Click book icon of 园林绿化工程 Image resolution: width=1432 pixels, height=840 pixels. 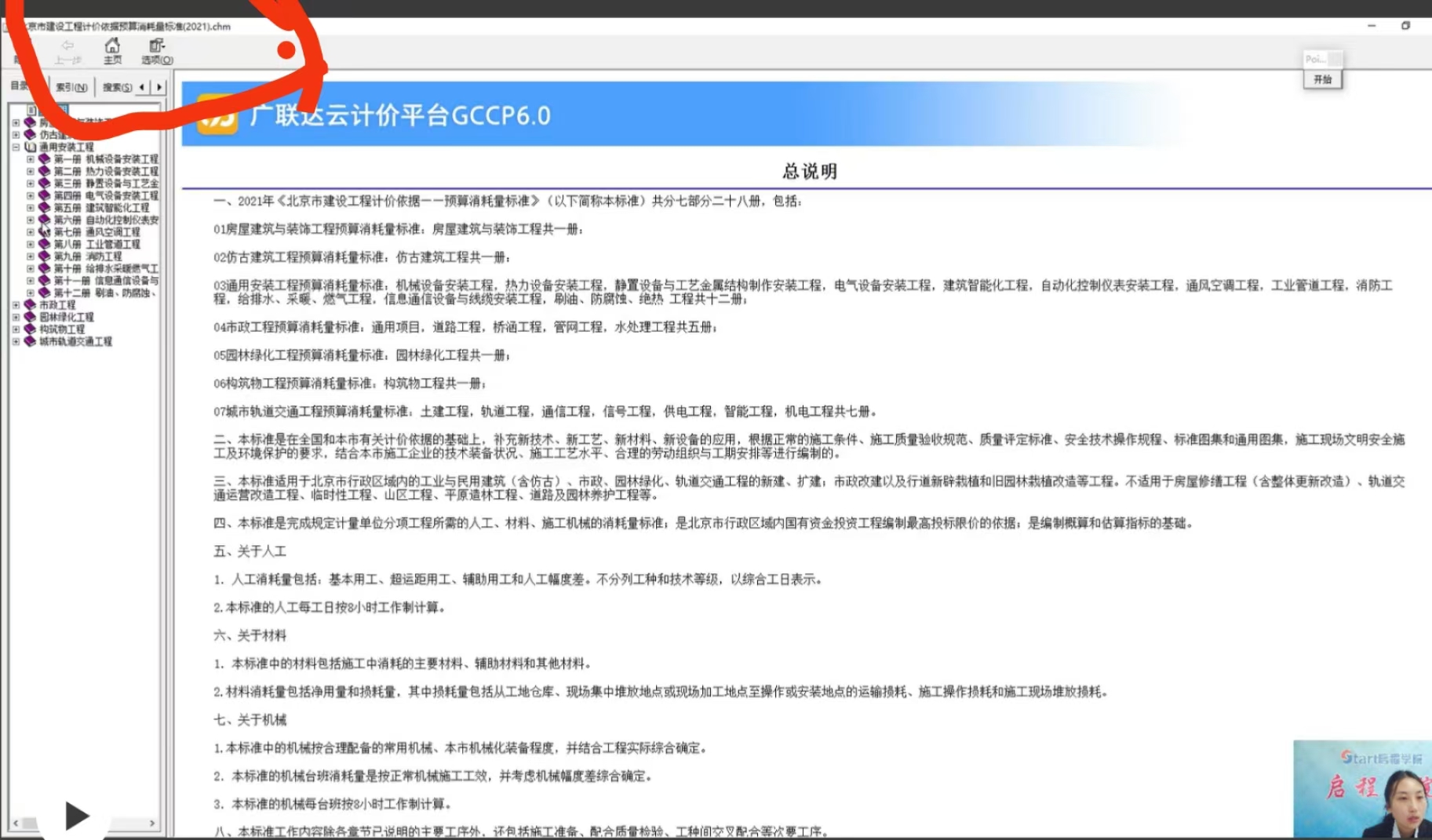31,317
